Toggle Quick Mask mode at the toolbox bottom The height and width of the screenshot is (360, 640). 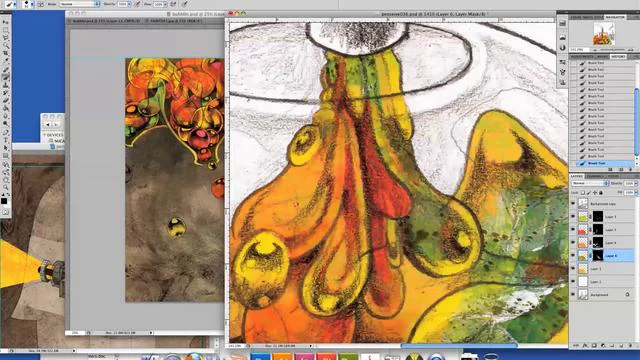tap(5, 212)
